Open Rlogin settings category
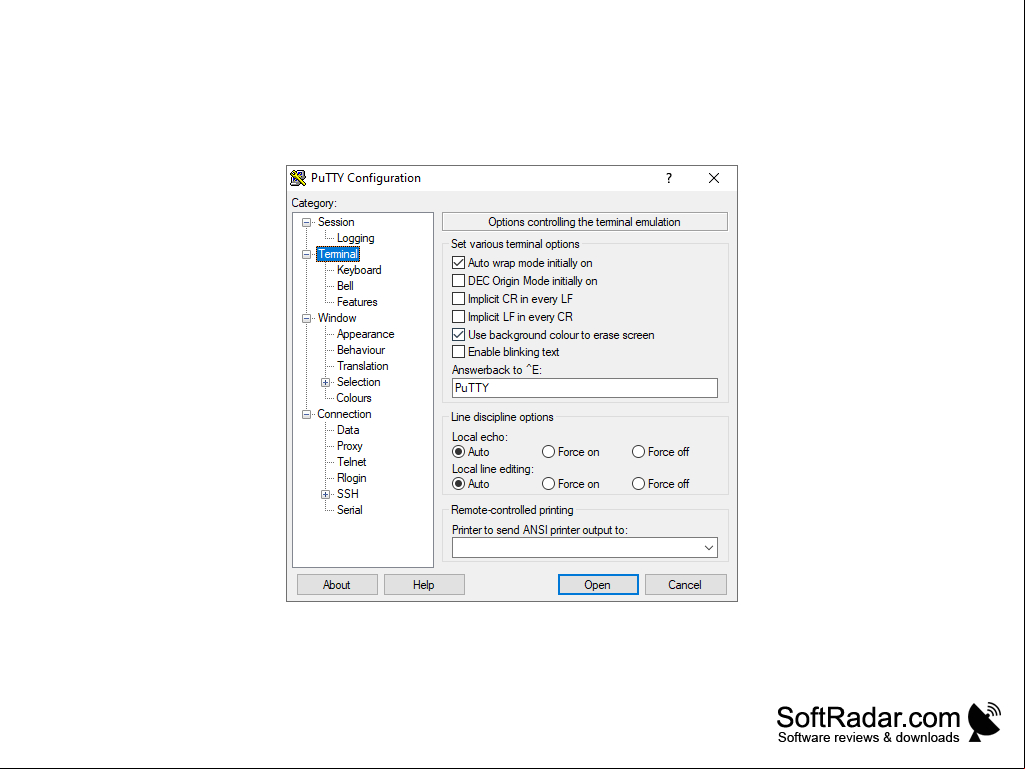Screen dimensions: 1025x769 (352, 478)
